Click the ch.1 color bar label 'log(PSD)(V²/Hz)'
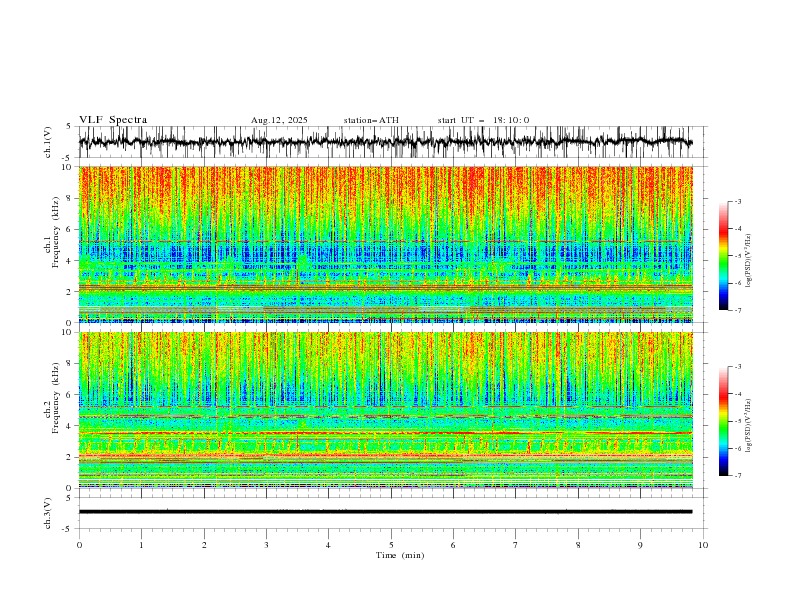Screen dimensions: 792x612 (749, 261)
